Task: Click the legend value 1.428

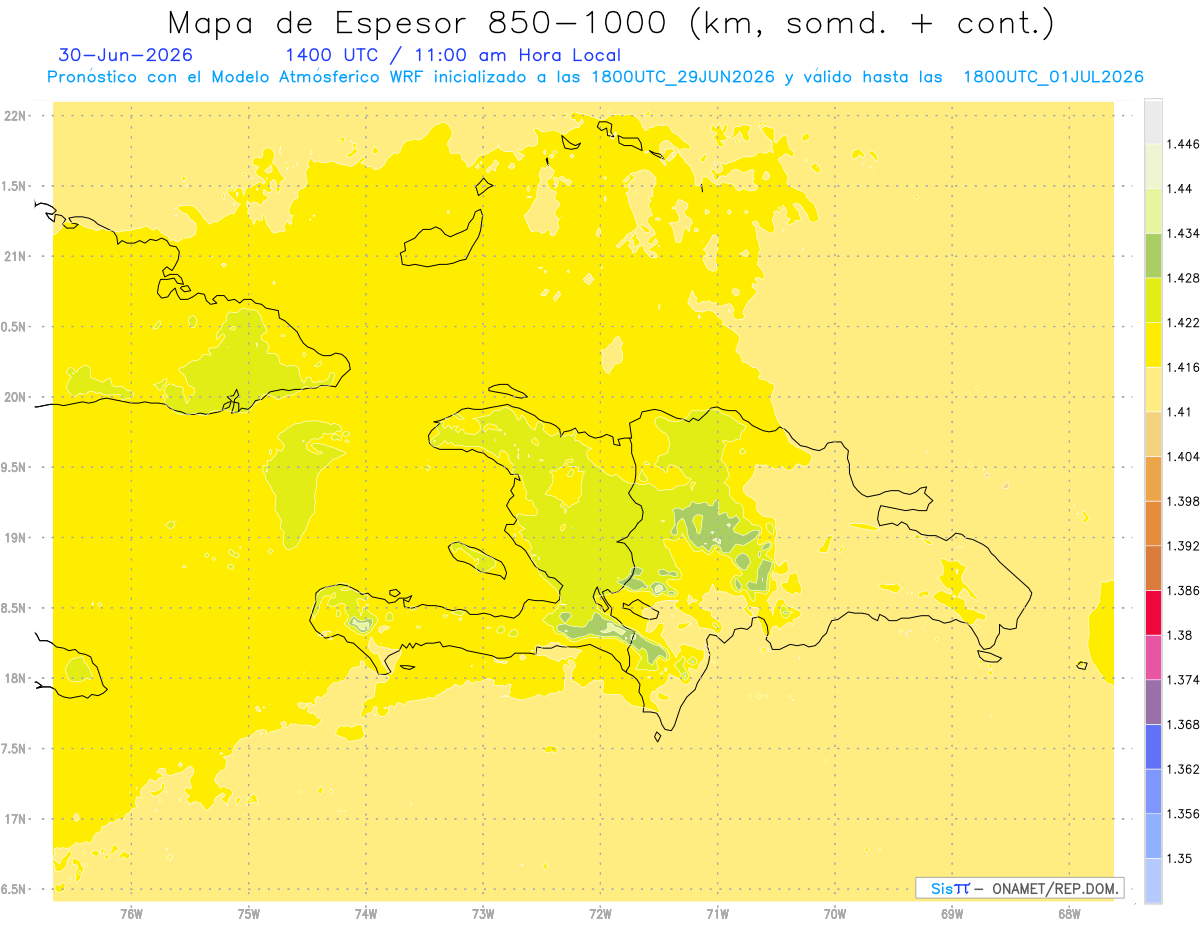Action: click(1185, 278)
